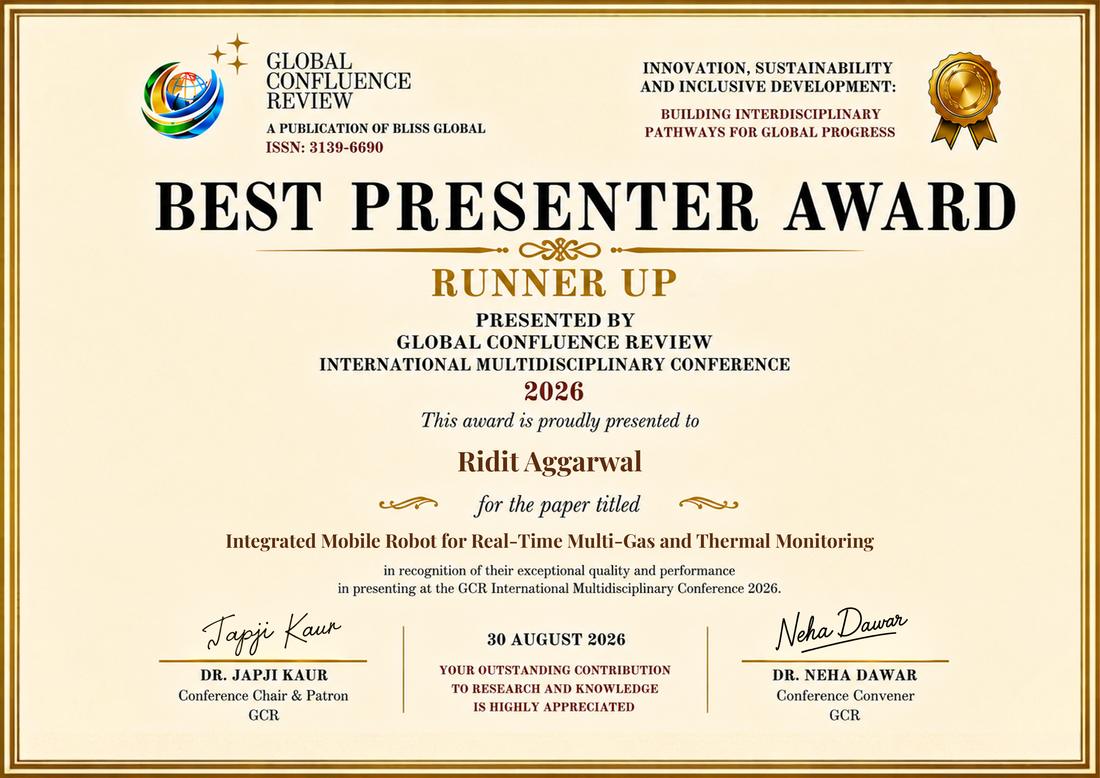The width and height of the screenshot is (1100, 778).
Task: Click 'INTERNATIONAL MULTIDISCIPLINARY CONFERENCE' line
Action: click(555, 365)
